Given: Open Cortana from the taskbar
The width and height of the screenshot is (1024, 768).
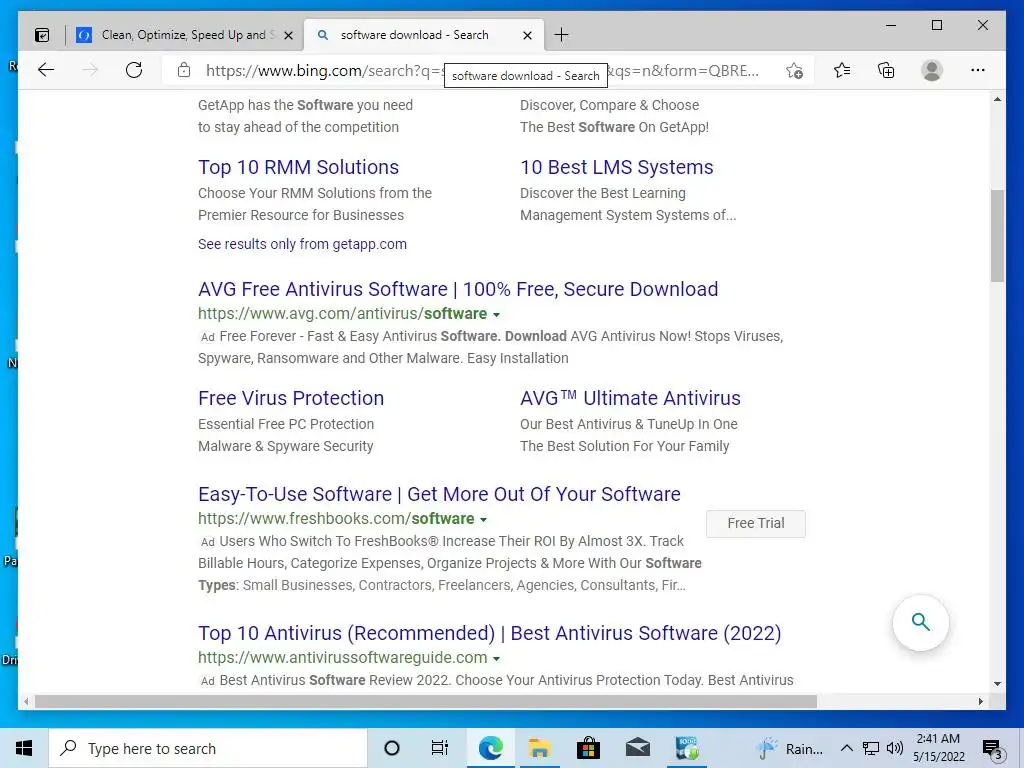Looking at the screenshot, I should click(392, 748).
